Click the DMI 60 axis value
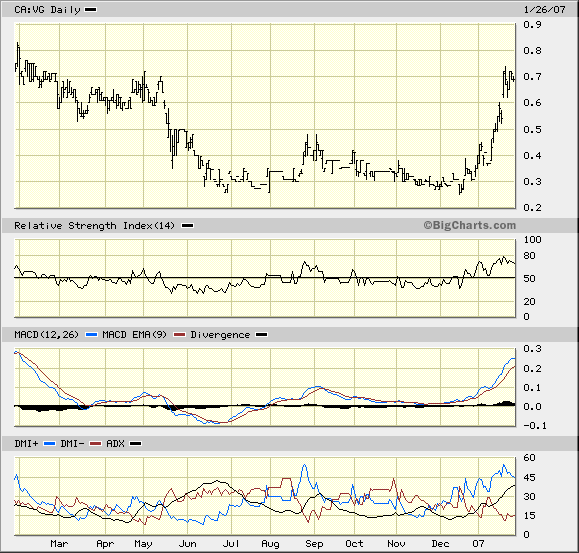The image size is (579, 553). (x=530, y=458)
